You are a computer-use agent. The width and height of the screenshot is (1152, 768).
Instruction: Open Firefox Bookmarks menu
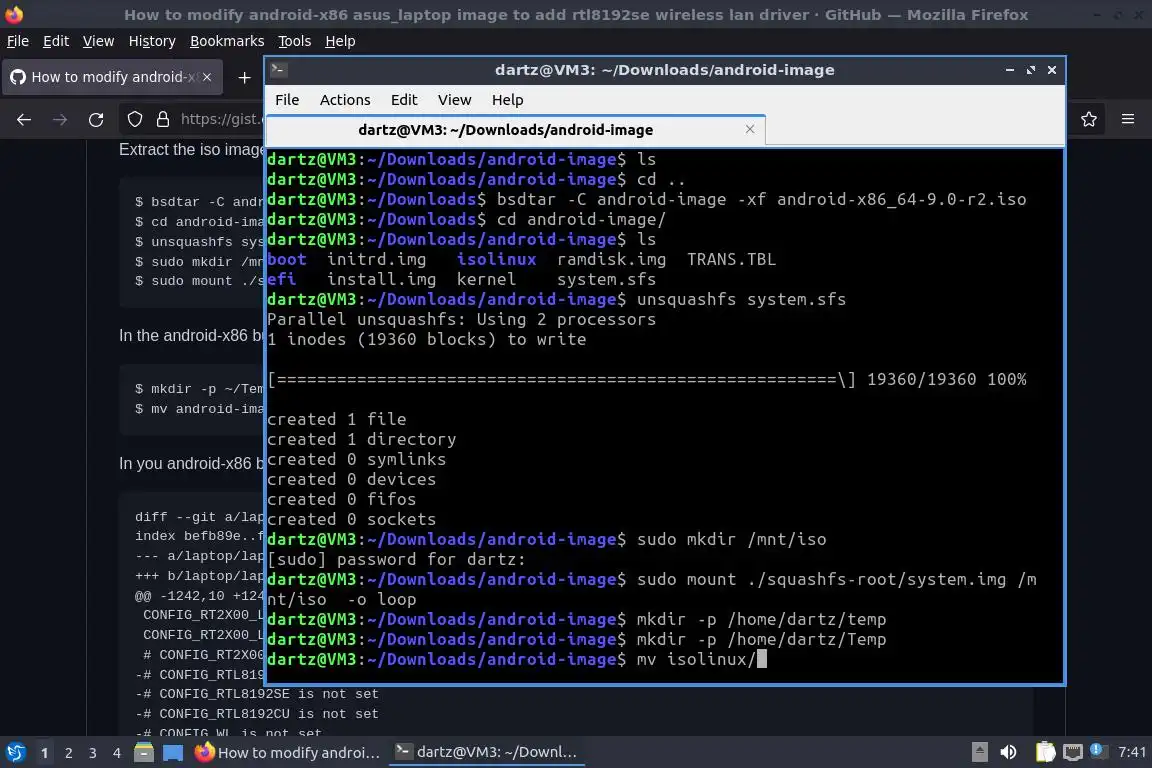pyautogui.click(x=227, y=41)
